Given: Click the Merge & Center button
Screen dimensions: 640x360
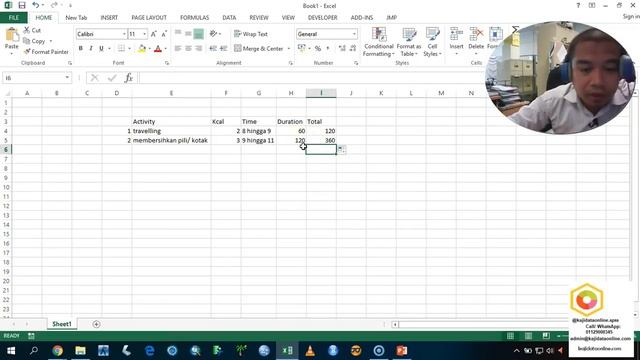Looking at the screenshot, I should coord(259,49).
